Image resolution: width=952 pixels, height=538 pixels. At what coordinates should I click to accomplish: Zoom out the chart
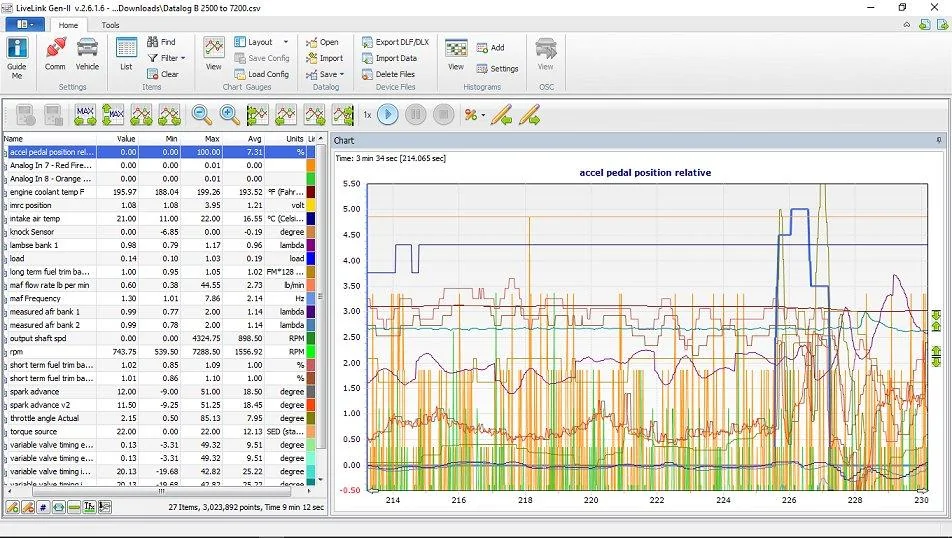pyautogui.click(x=202, y=114)
